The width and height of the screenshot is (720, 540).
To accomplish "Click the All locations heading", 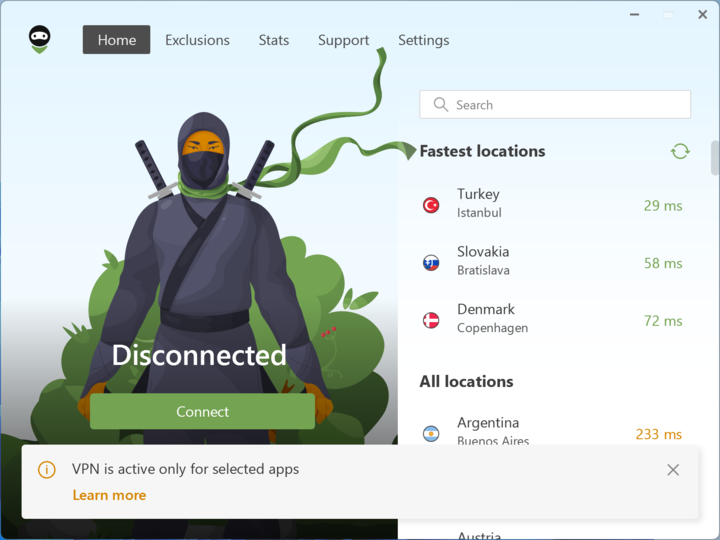I will [467, 382].
